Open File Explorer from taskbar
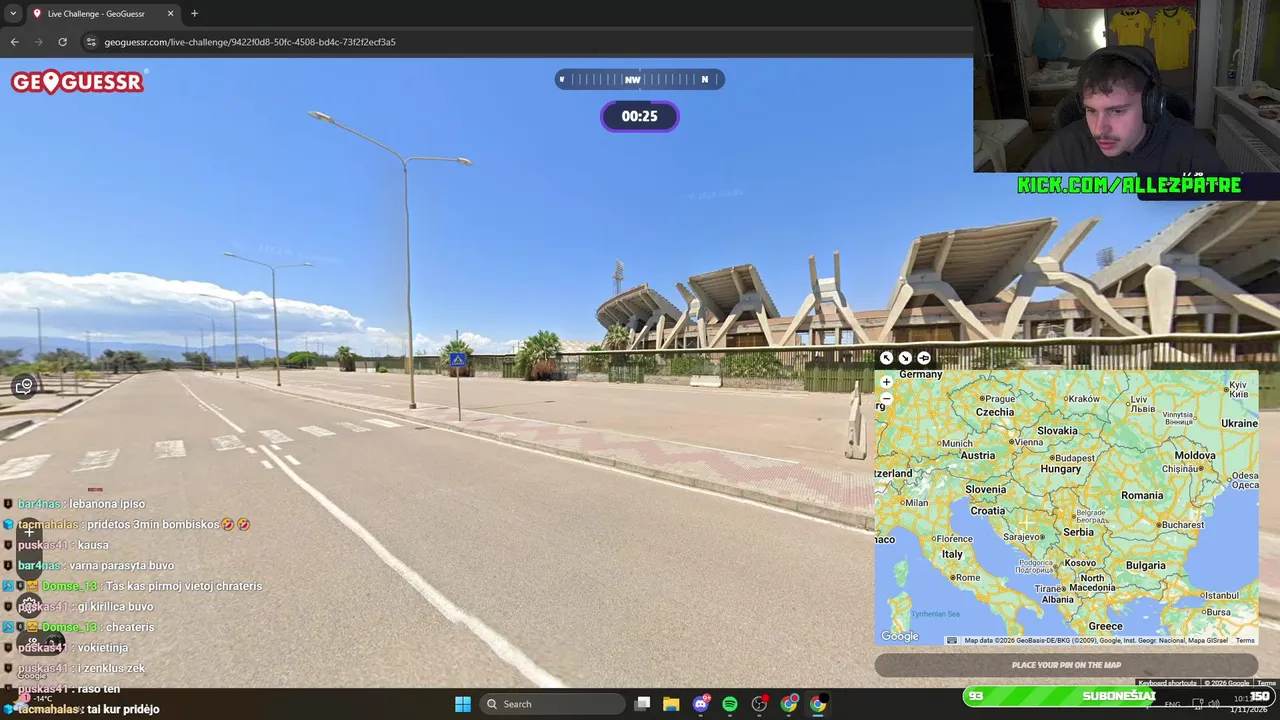Image resolution: width=1280 pixels, height=720 pixels. coord(671,704)
